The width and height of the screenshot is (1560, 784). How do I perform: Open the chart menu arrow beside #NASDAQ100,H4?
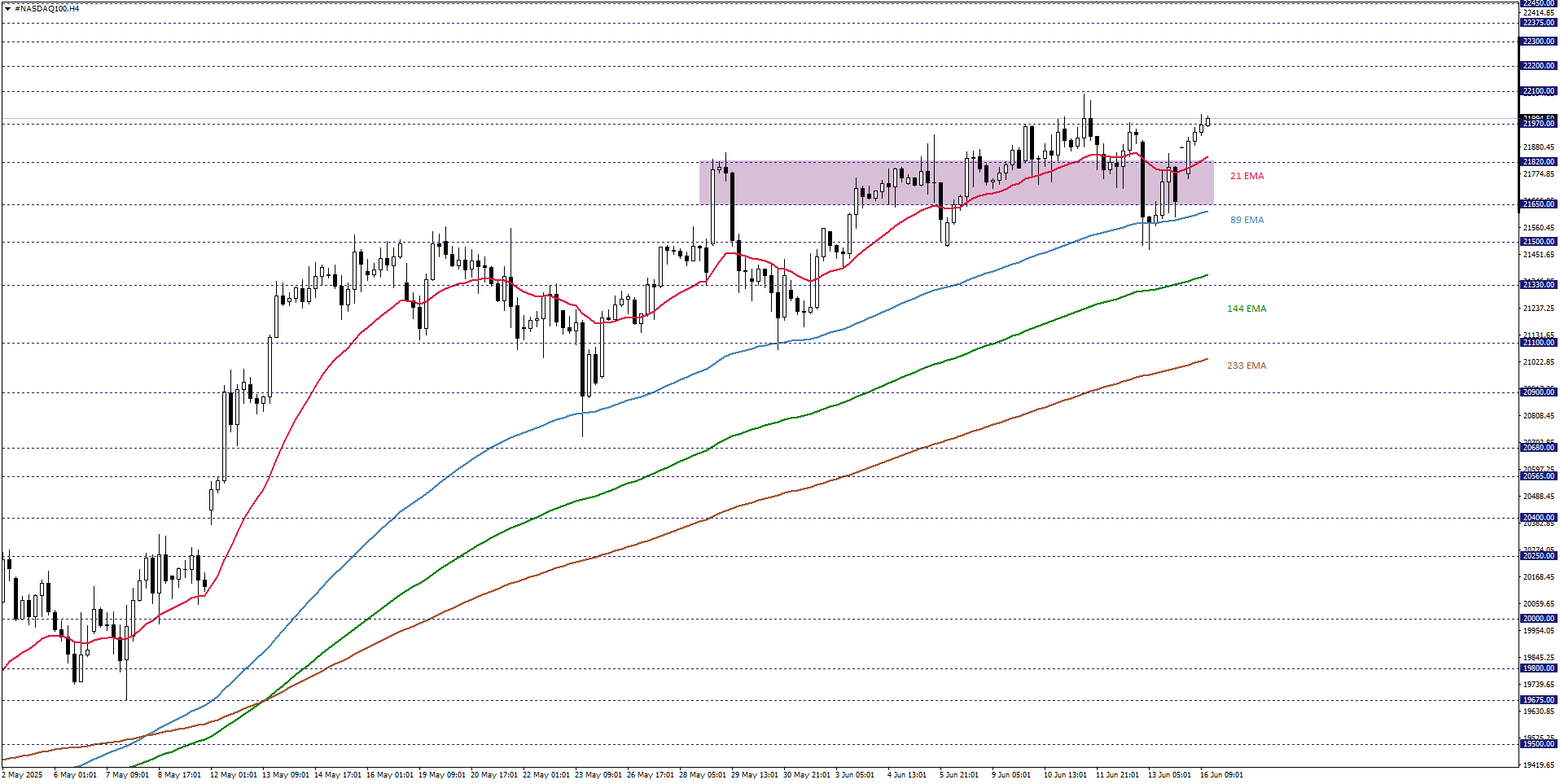pos(7,9)
